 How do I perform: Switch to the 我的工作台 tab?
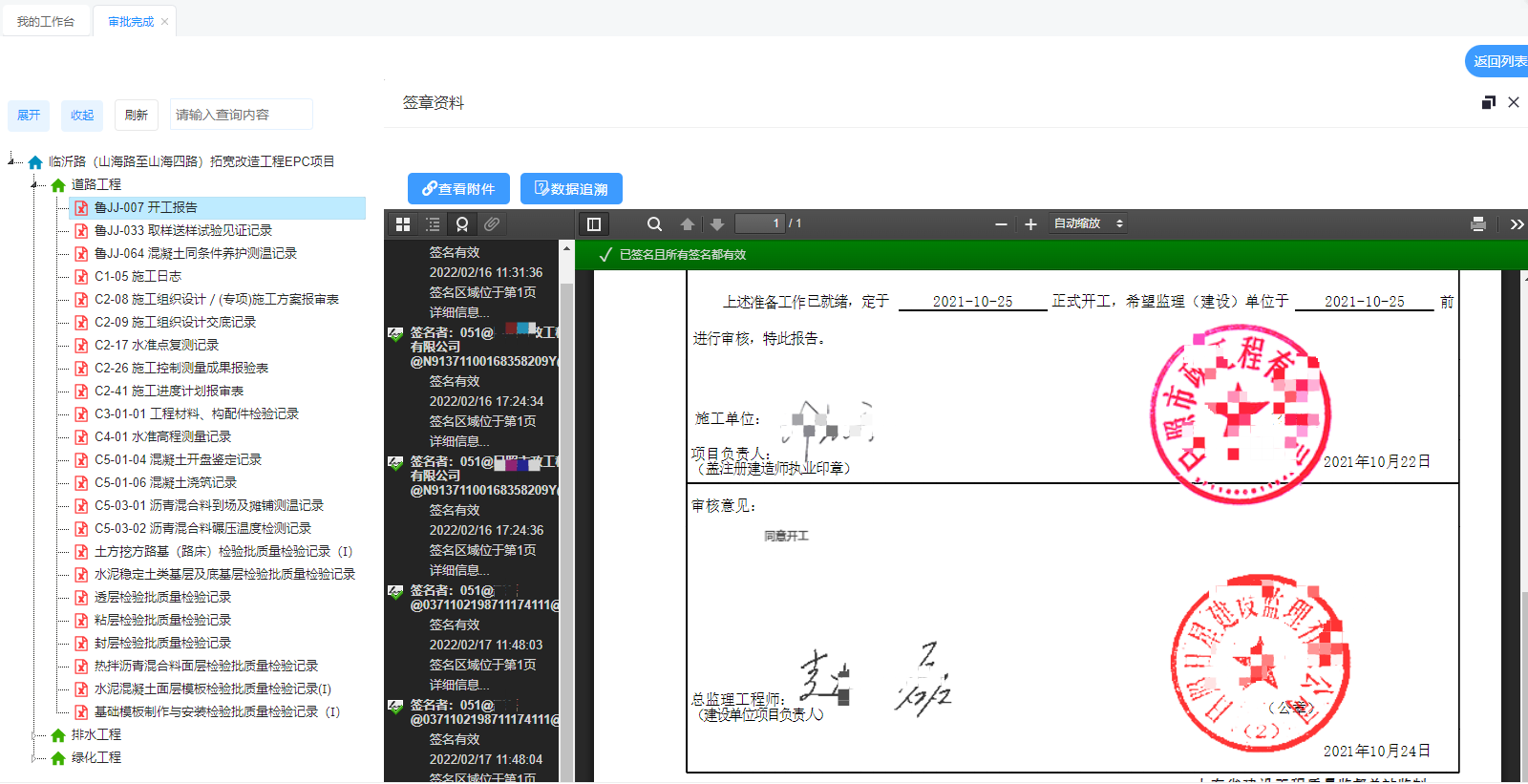point(46,21)
